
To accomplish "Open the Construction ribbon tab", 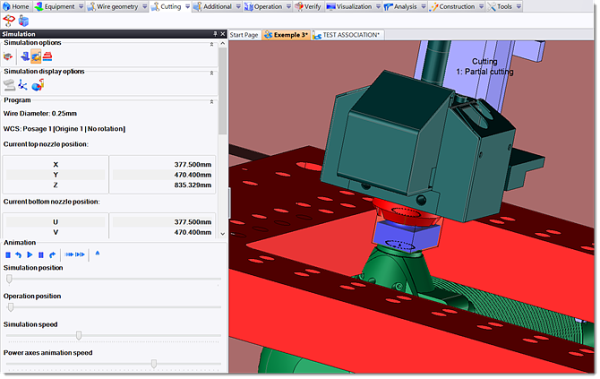I will (453, 7).
